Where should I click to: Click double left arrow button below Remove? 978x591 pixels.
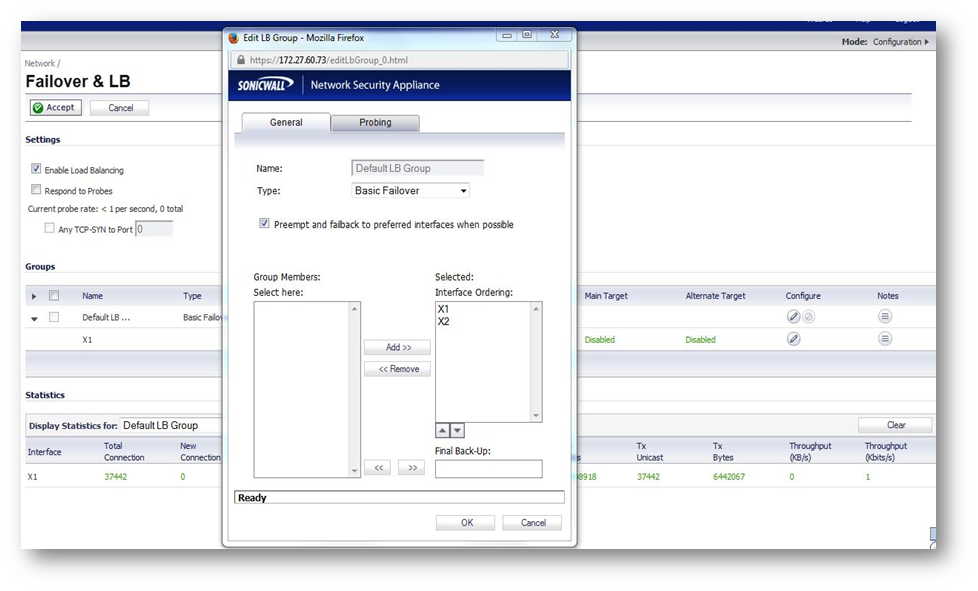(376, 468)
